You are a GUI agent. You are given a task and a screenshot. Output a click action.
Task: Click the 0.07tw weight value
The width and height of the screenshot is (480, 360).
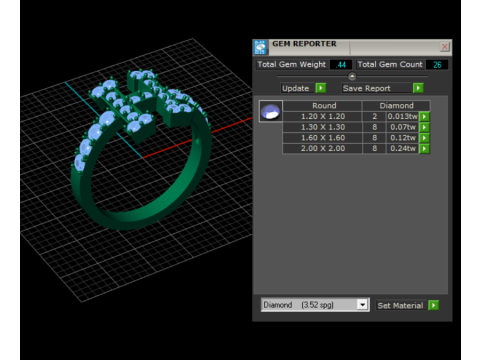(x=402, y=127)
